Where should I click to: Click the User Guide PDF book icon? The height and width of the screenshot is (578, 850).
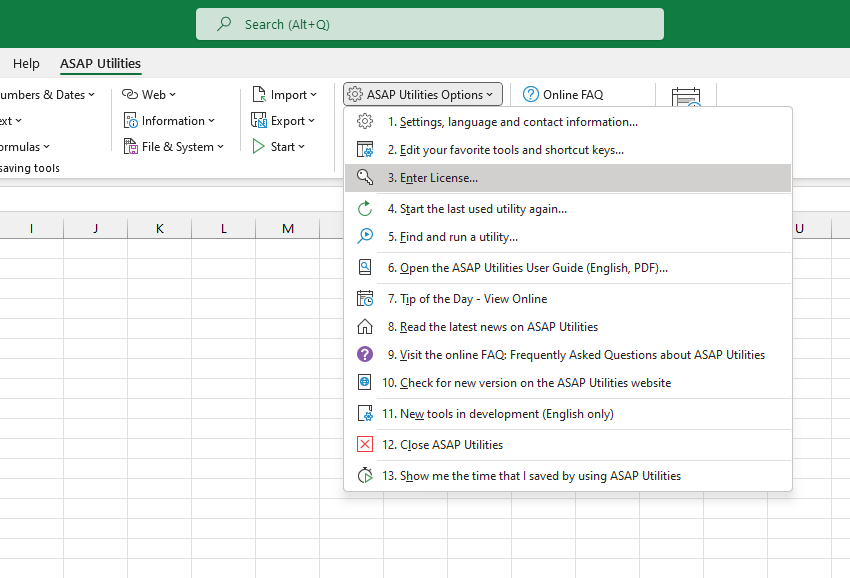(365, 267)
